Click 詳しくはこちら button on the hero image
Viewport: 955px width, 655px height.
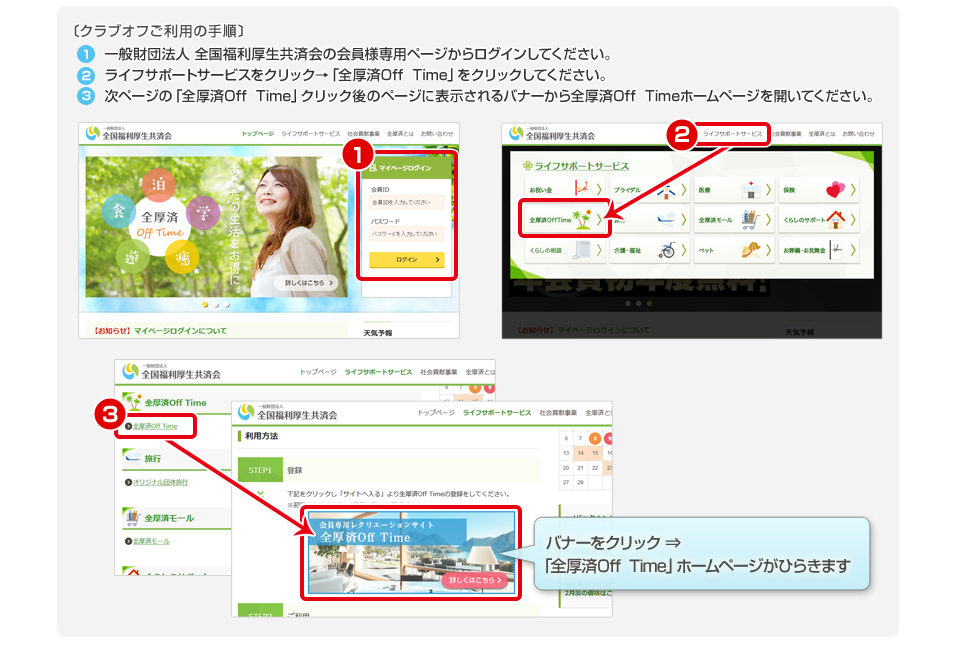[x=306, y=283]
